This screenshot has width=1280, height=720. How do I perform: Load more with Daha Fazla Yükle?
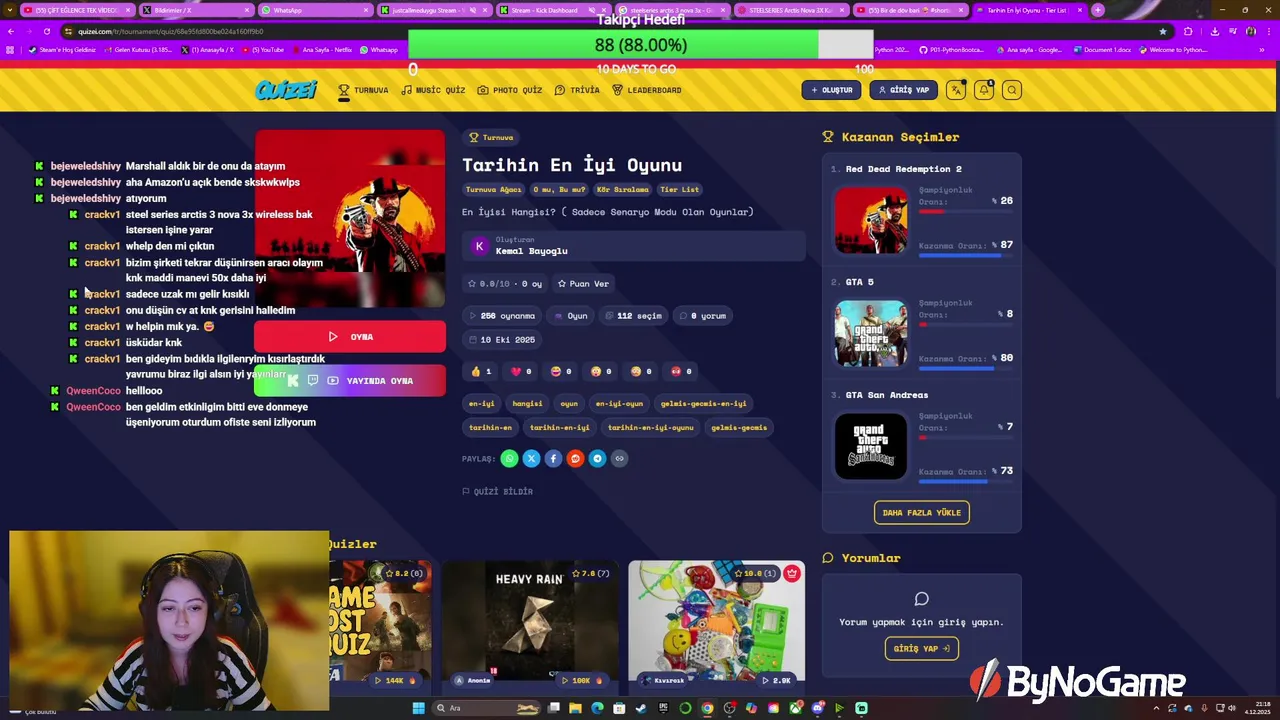[921, 513]
